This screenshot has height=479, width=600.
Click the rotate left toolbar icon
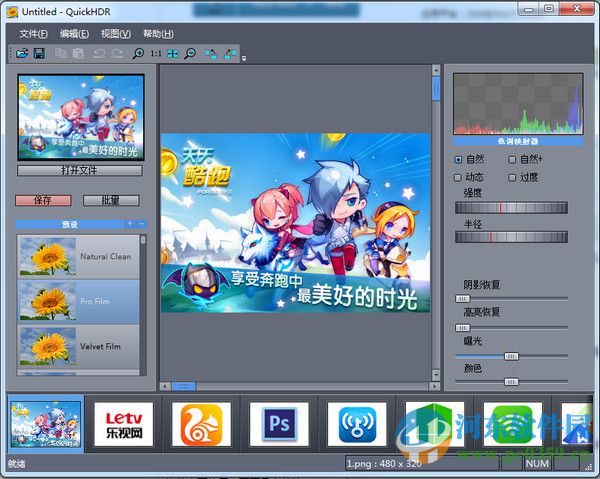pos(211,54)
